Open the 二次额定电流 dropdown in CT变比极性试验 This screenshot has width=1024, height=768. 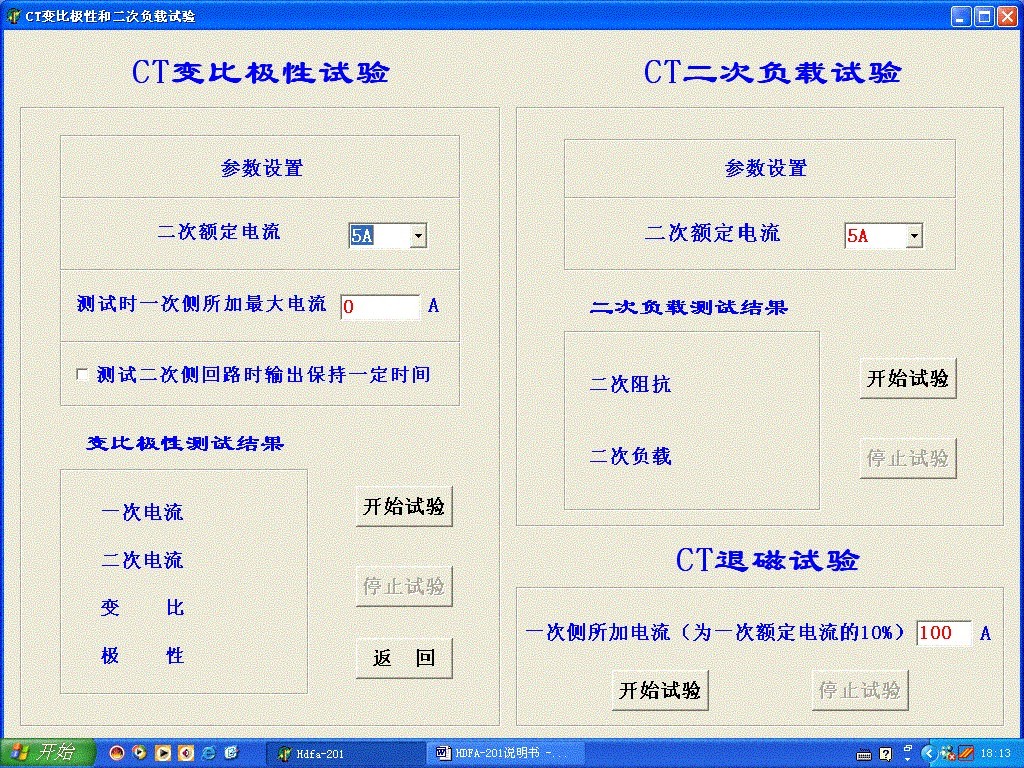(x=419, y=235)
